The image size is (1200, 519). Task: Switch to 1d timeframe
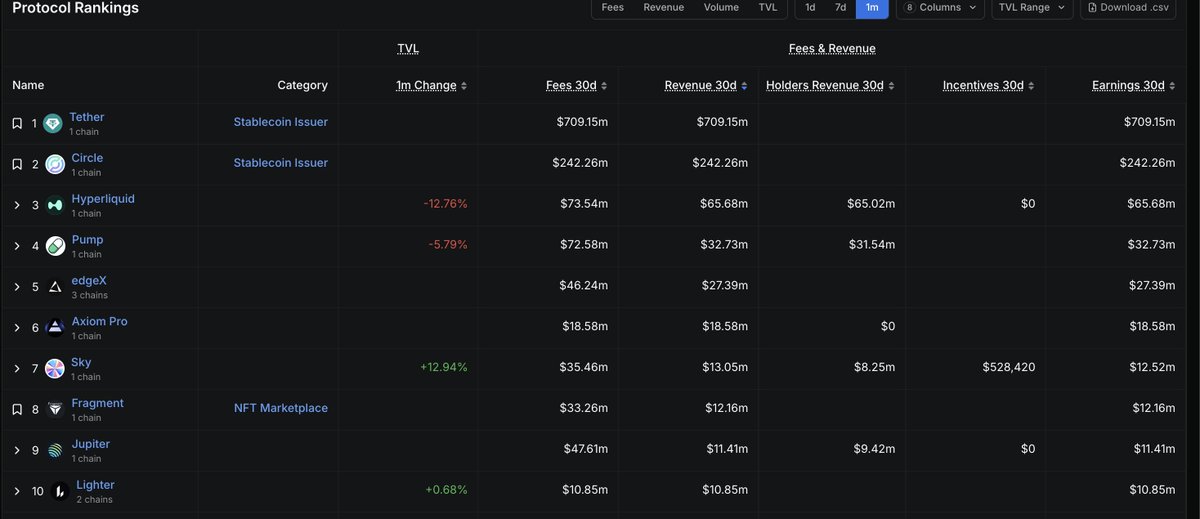point(810,8)
